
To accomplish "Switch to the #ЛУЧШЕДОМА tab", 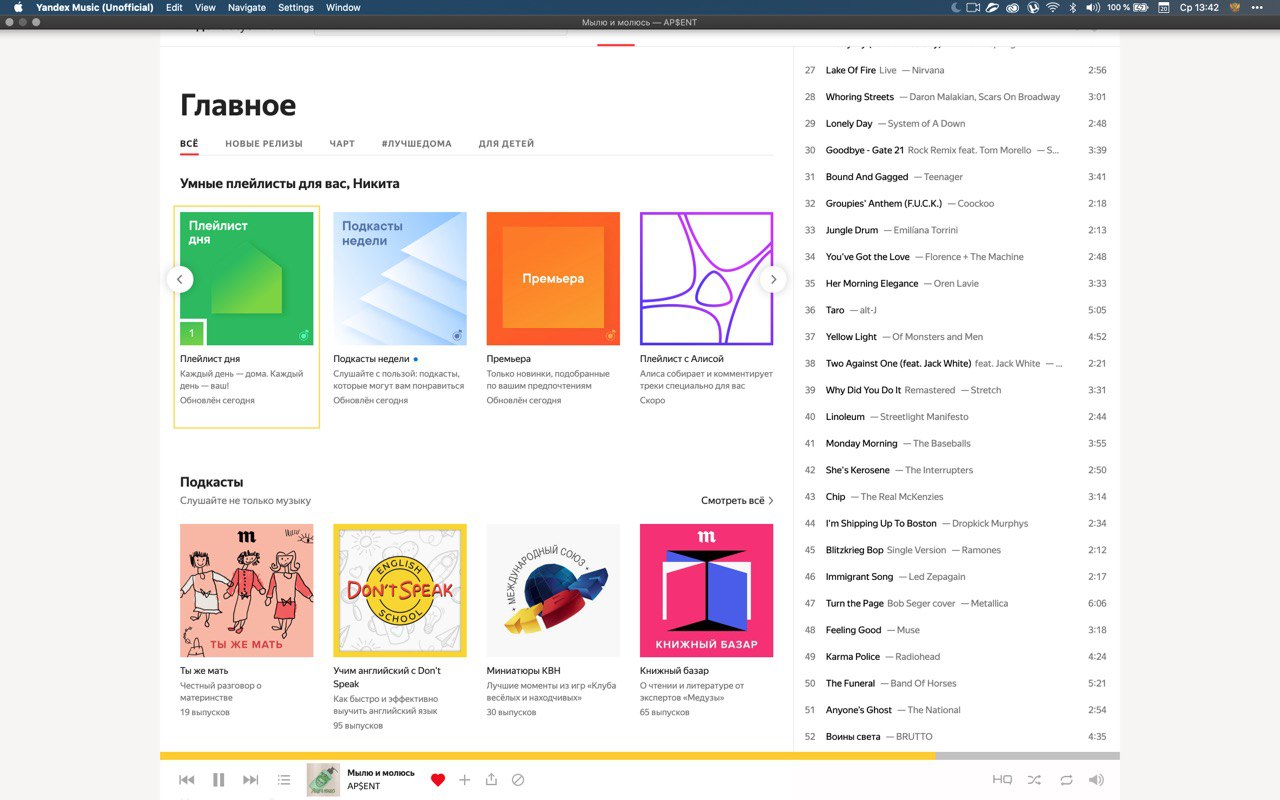I will point(416,144).
